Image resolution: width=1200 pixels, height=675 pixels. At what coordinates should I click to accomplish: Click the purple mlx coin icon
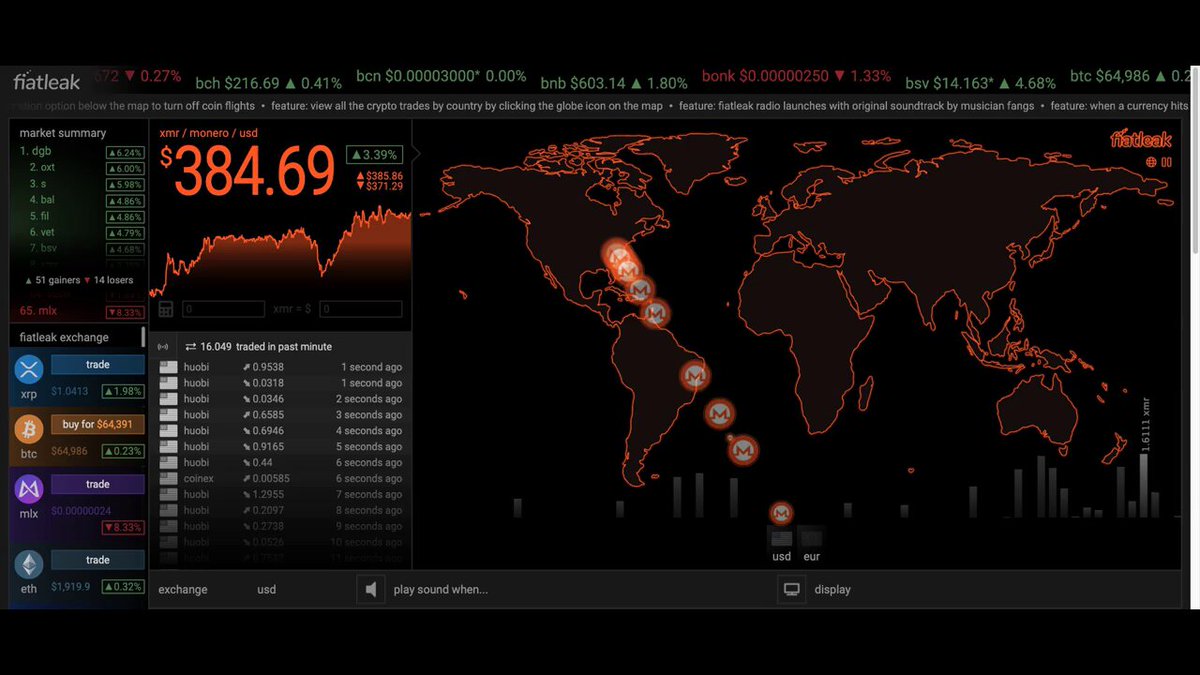pos(28,489)
